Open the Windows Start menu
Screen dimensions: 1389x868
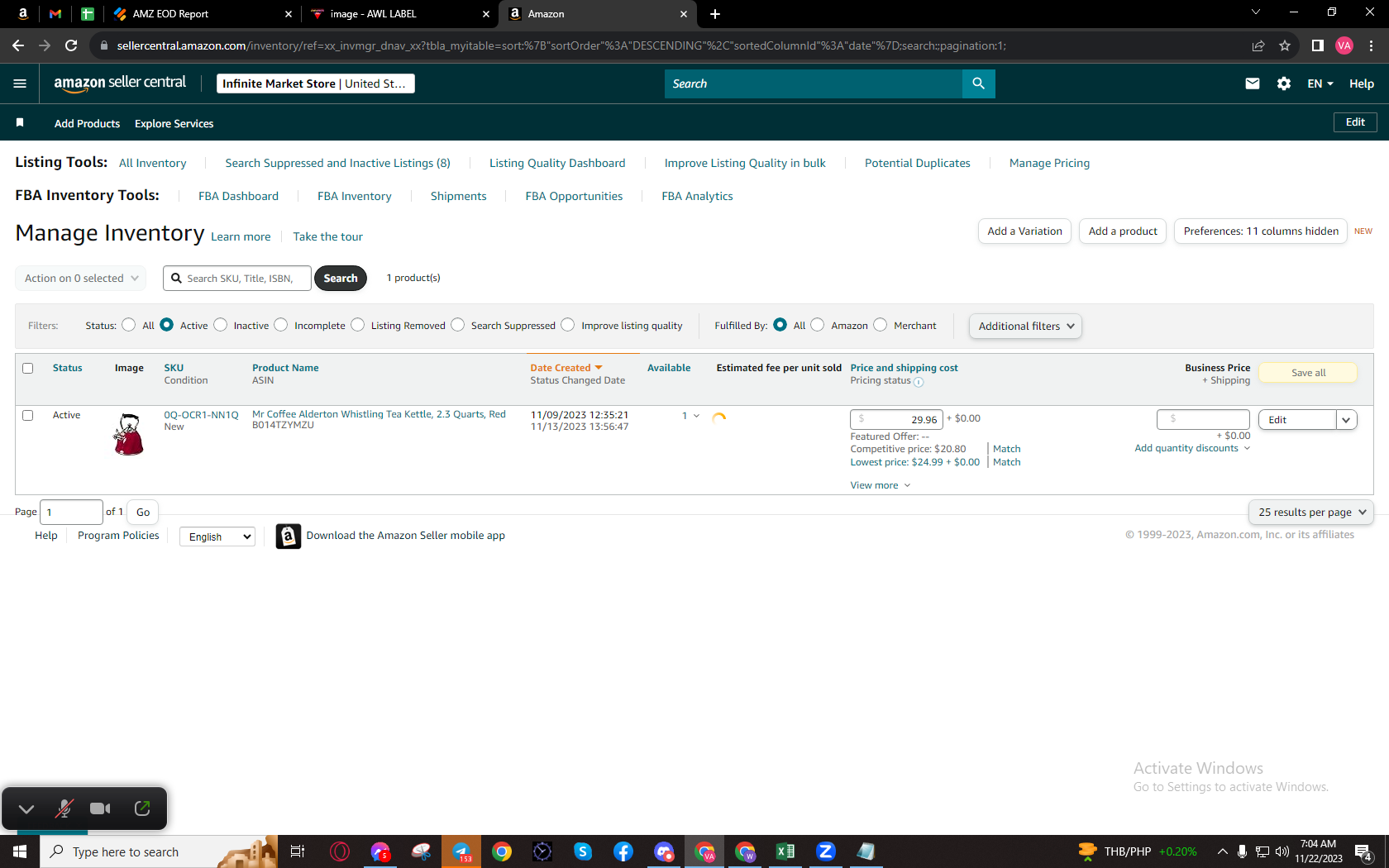pos(20,851)
